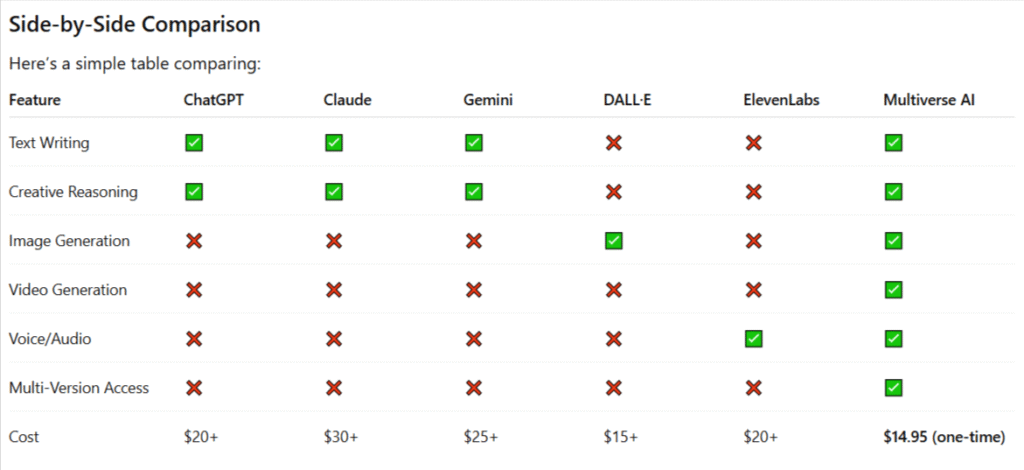Screen dimensions: 1024x470
Task: Click the green check for ElevenLabs Voice/Audio
Action: (754, 339)
